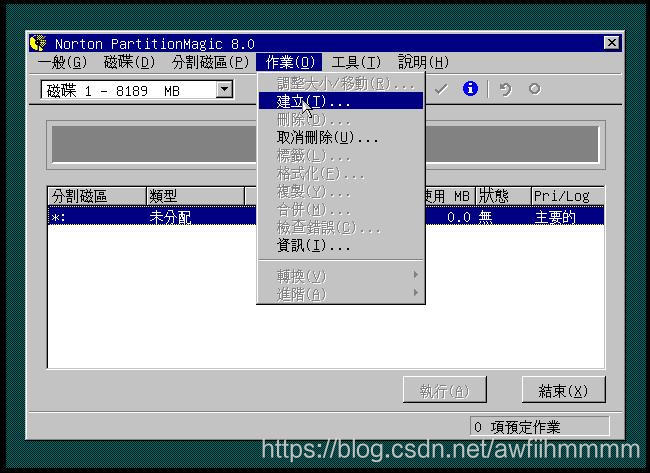Click the 無 status cell

click(x=485, y=217)
